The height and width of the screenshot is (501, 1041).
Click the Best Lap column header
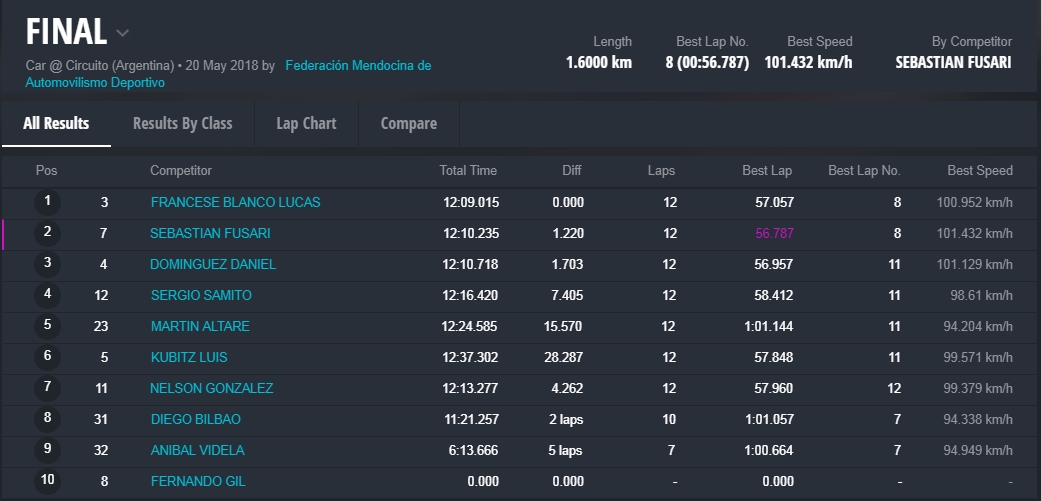click(767, 171)
